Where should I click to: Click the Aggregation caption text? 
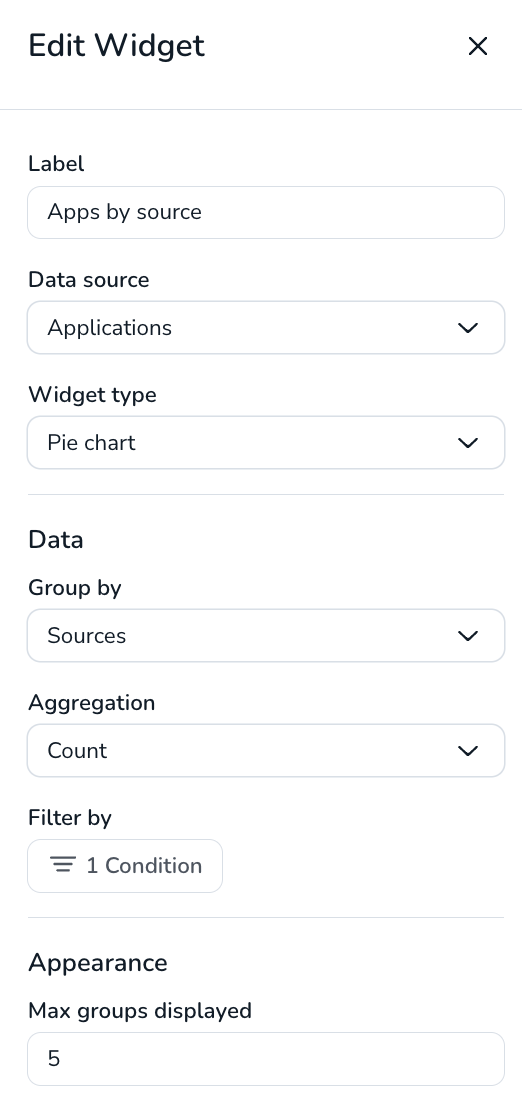[91, 703]
